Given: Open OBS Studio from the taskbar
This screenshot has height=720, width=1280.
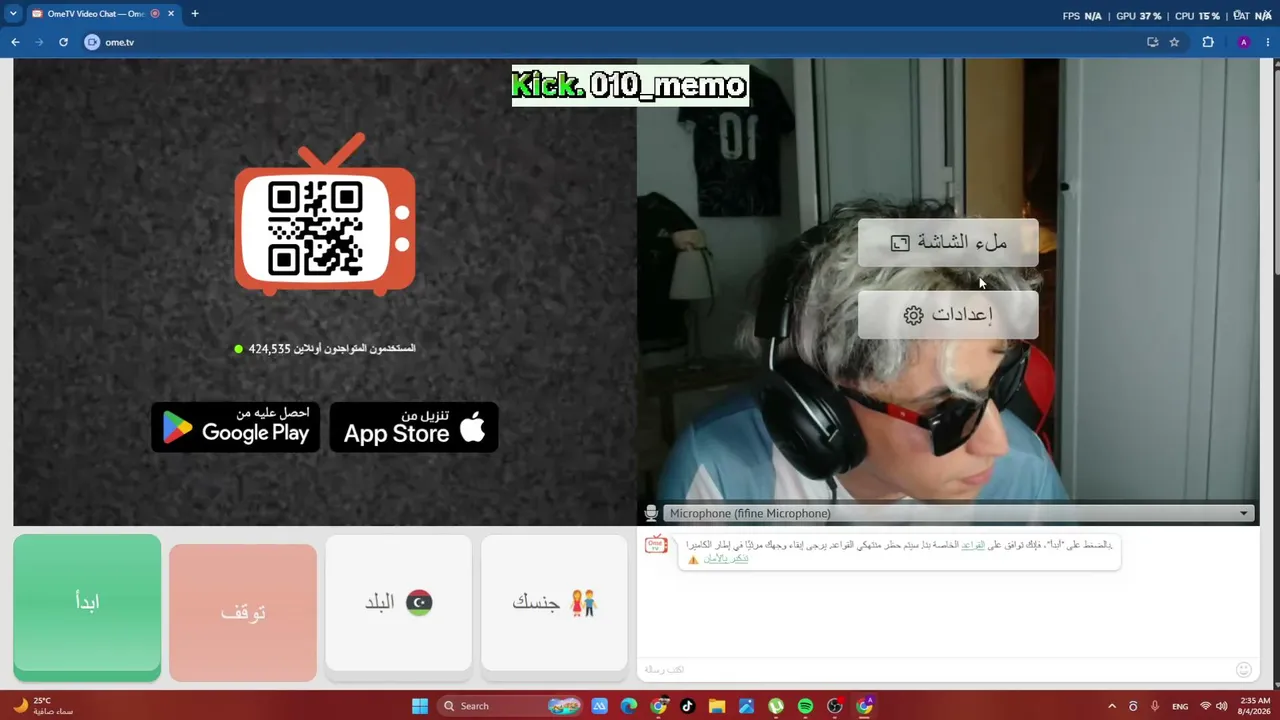Looking at the screenshot, I should [x=835, y=706].
